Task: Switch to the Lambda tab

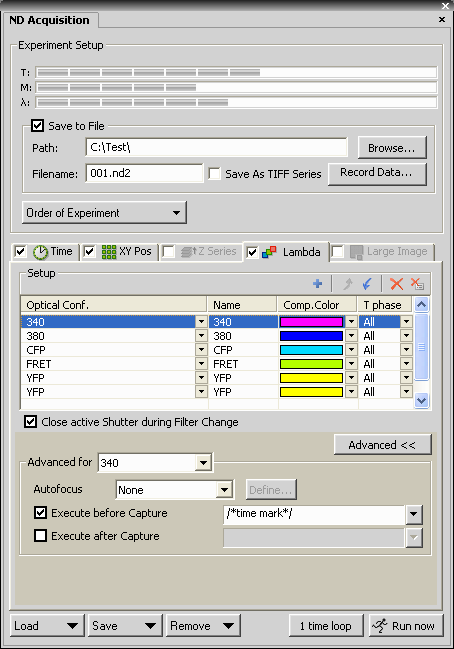Action: coord(286,252)
